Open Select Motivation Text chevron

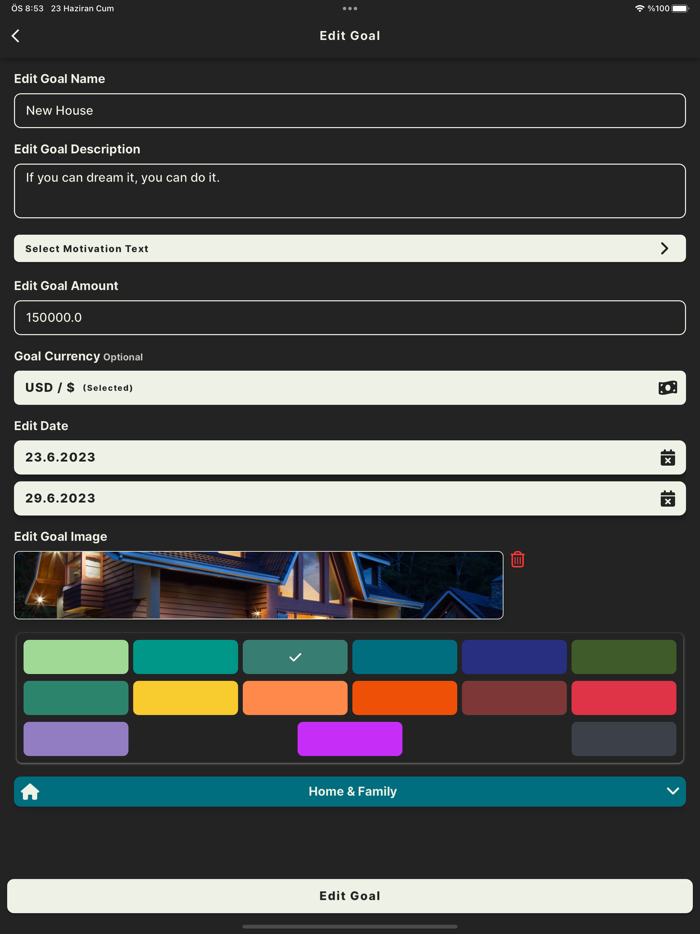tap(664, 248)
